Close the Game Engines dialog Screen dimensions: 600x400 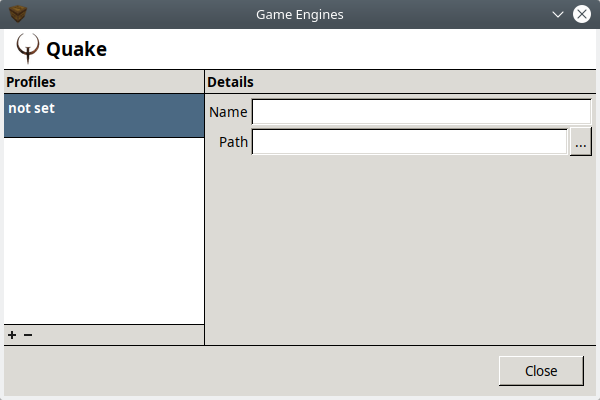[541, 371]
